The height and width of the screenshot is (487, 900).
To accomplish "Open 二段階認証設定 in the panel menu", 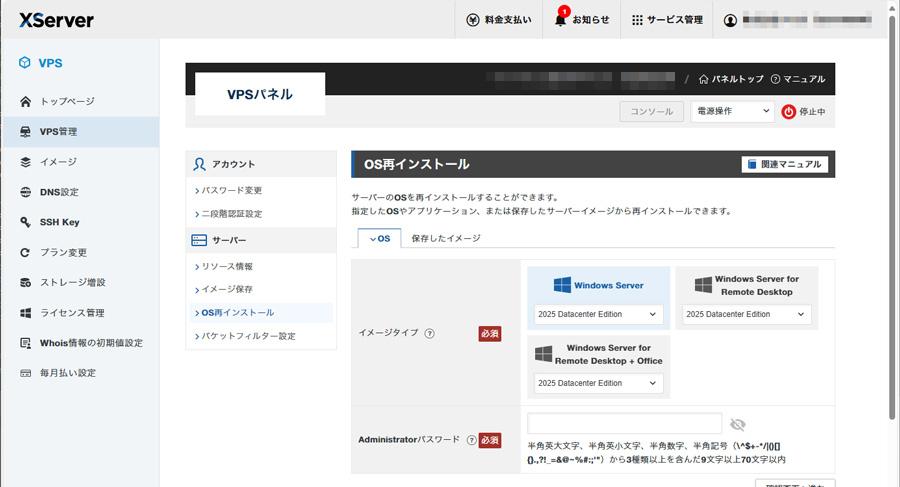I will pos(231,214).
